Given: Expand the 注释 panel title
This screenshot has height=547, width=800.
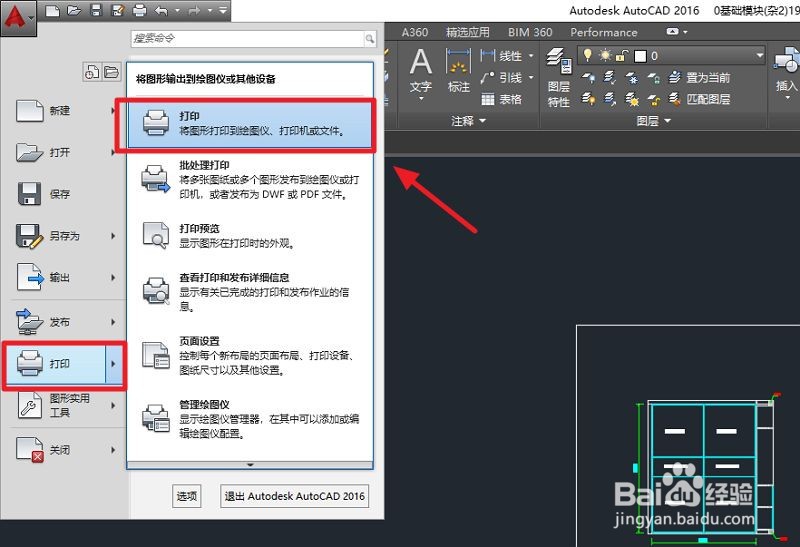Looking at the screenshot, I should 468,121.
